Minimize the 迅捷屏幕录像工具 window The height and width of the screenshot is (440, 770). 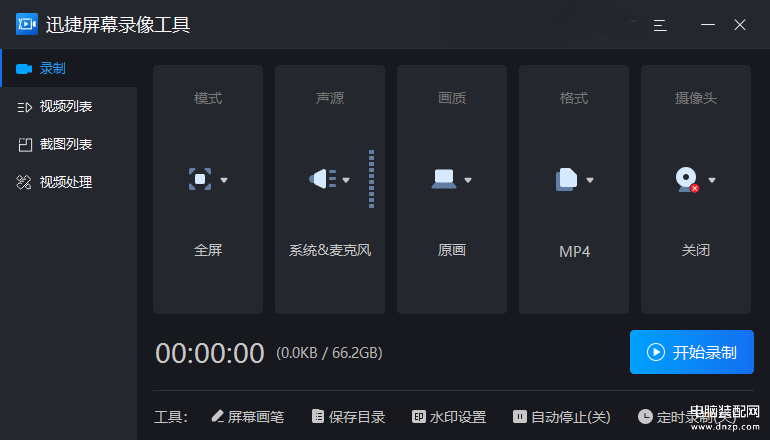click(708, 25)
